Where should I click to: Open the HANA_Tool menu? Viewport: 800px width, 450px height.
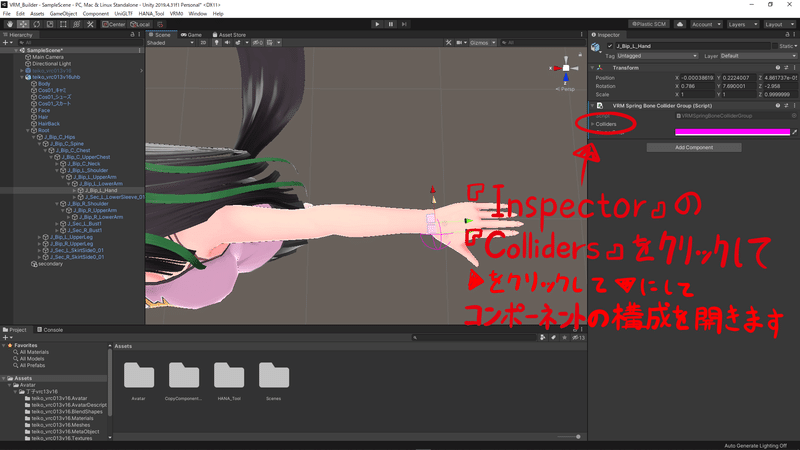(x=151, y=14)
